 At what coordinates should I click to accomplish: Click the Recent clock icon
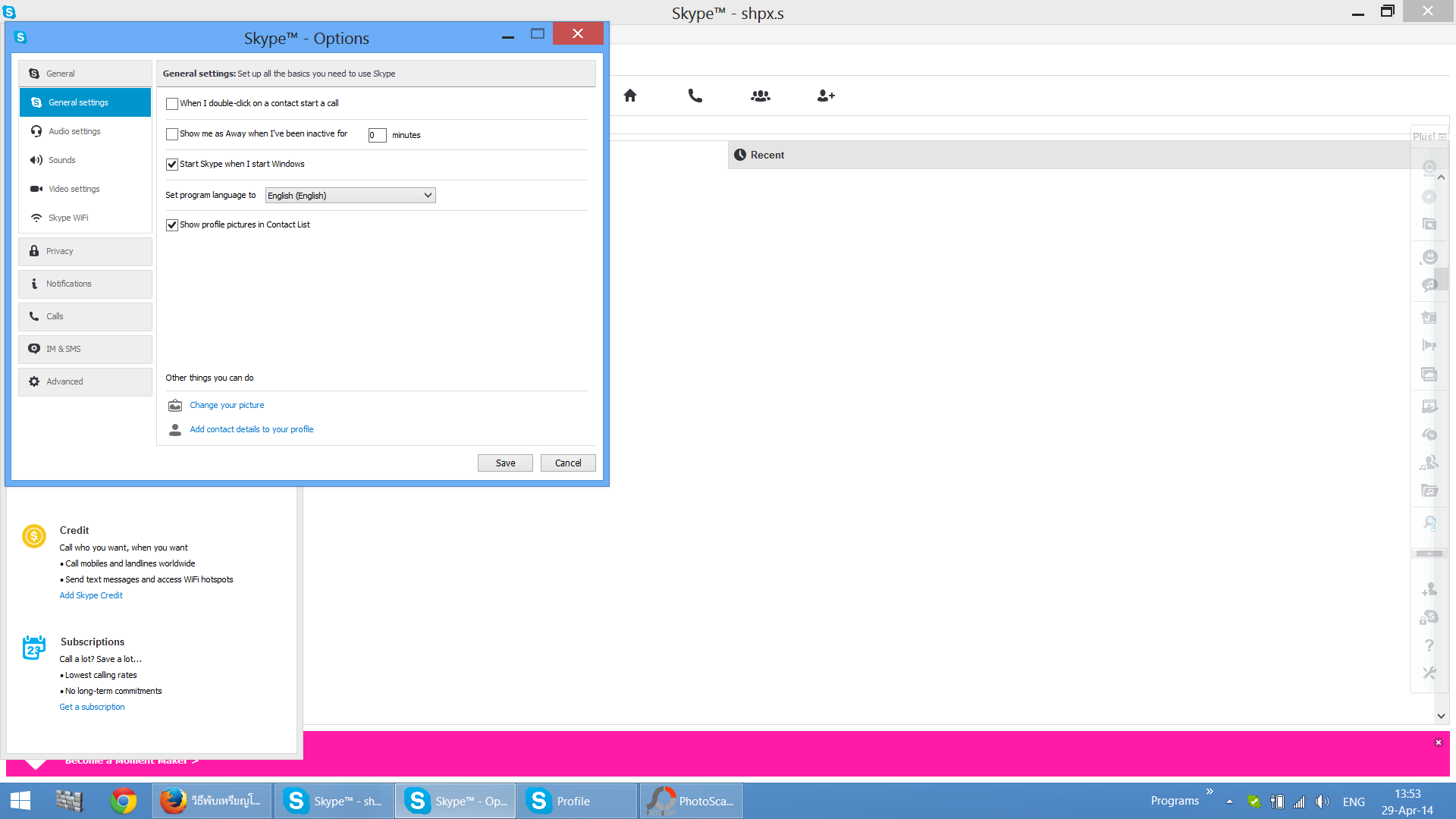(x=740, y=155)
